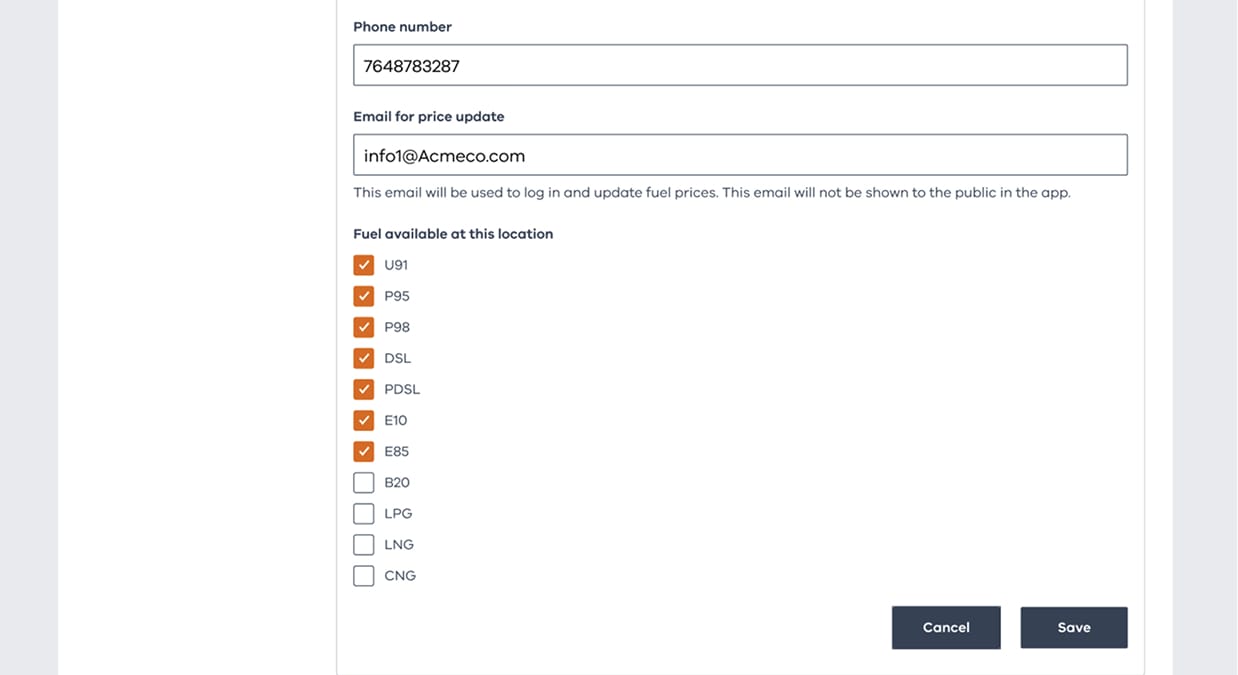
Task: Untick the PDSL fuel checkbox
Action: pyautogui.click(x=364, y=389)
